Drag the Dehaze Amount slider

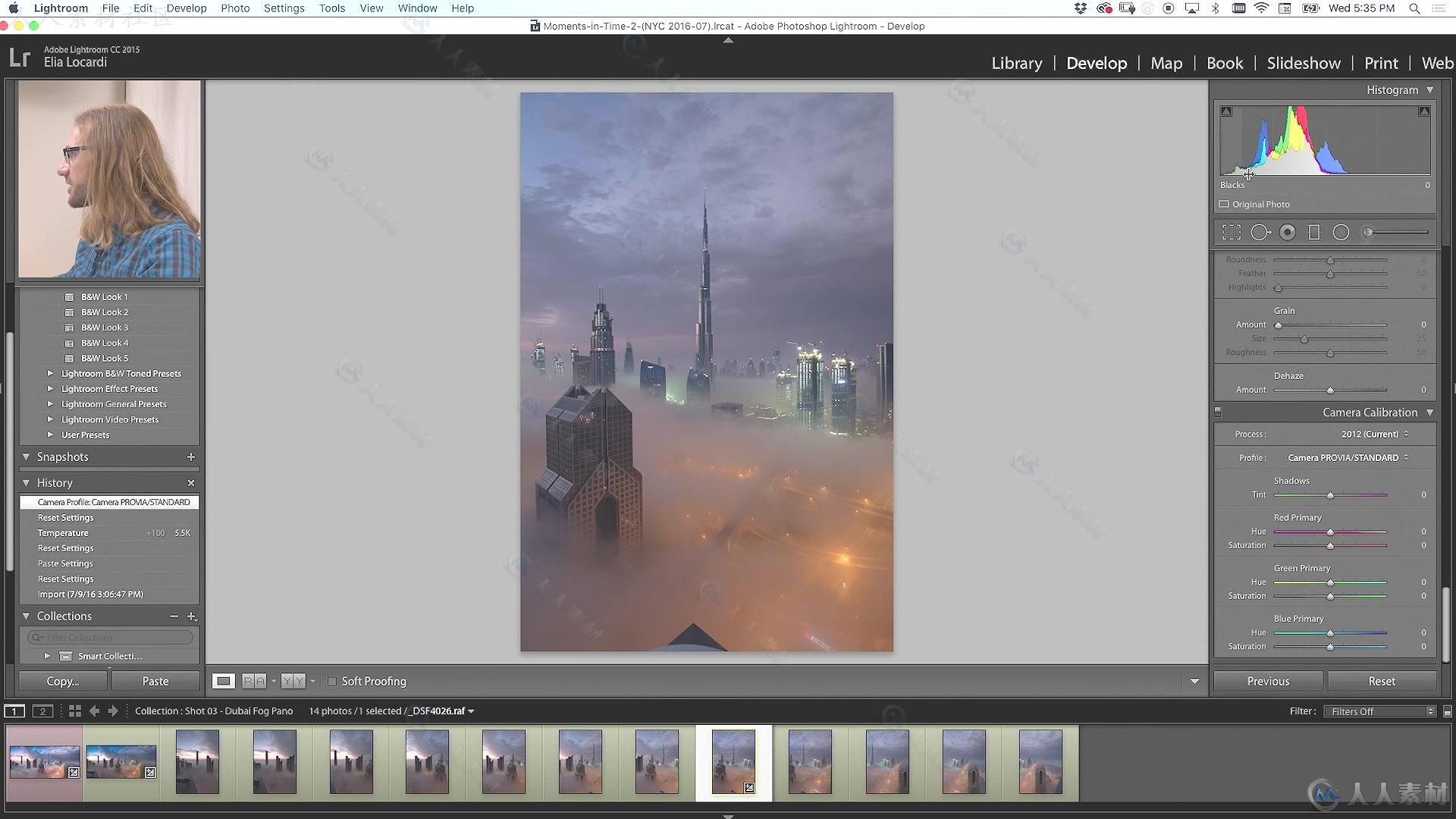point(1330,389)
